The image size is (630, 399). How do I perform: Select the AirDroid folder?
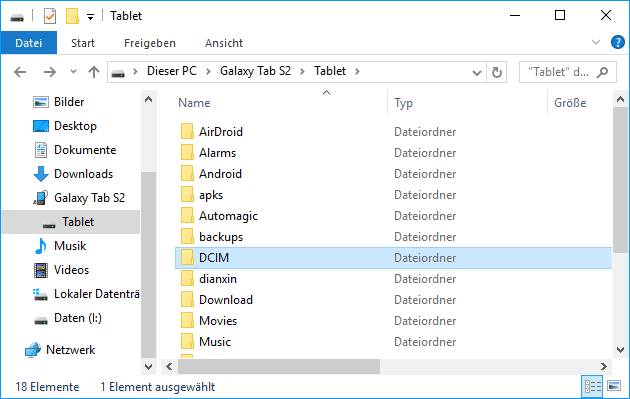point(221,132)
